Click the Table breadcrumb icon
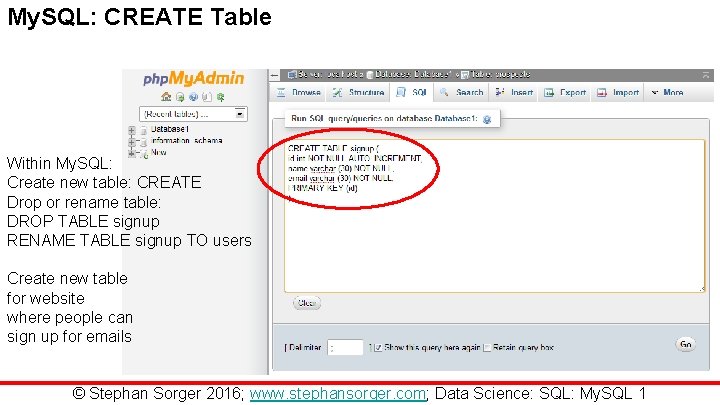Screen dimensions: 720x405 click(x=465, y=74)
